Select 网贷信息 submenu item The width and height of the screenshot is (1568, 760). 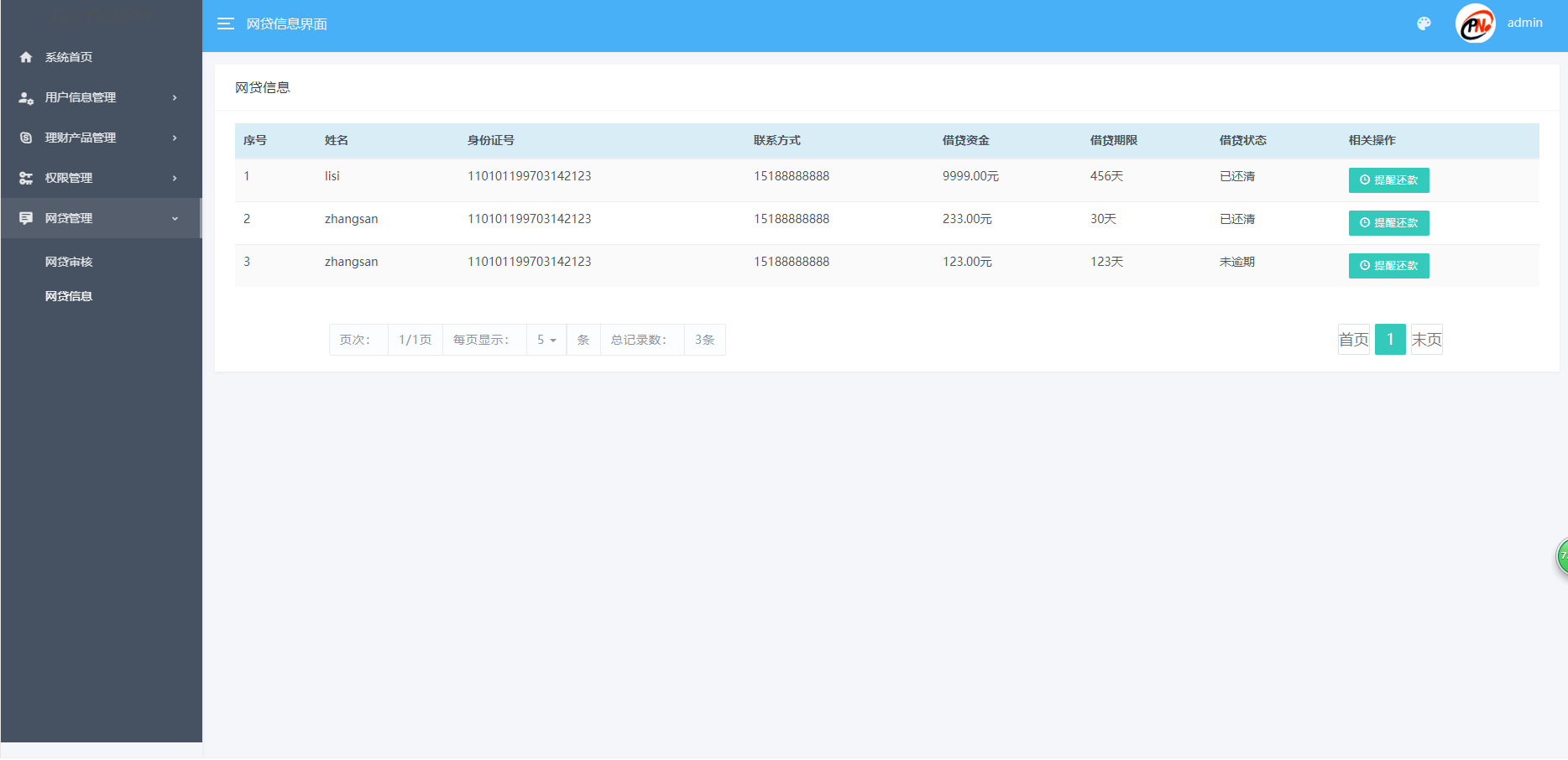[69, 296]
